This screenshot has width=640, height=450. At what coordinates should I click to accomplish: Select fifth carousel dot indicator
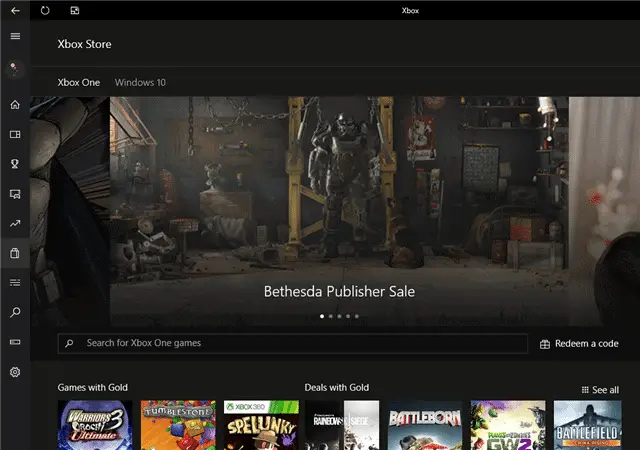point(357,316)
